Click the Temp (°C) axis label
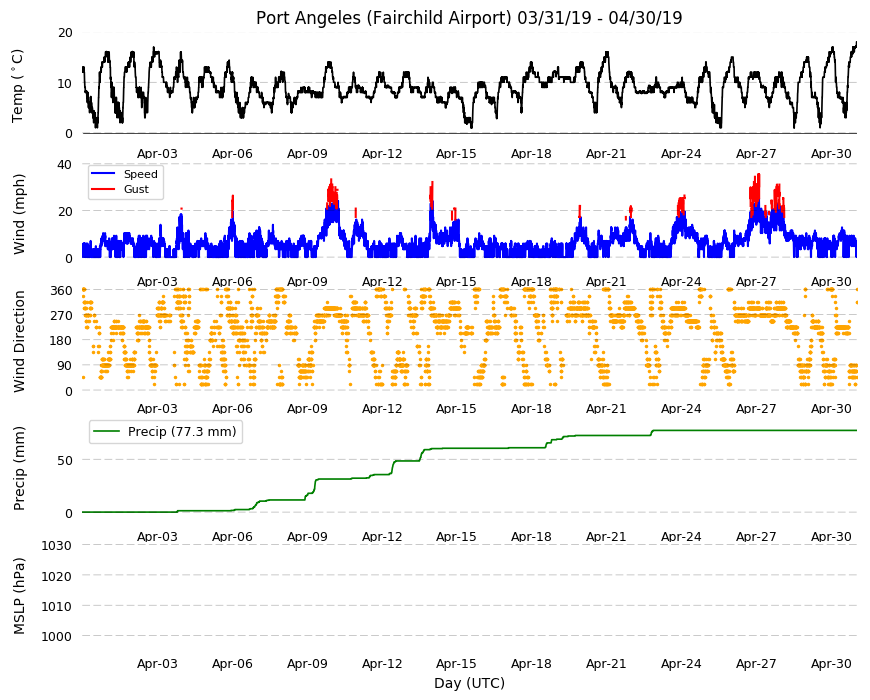 18,85
